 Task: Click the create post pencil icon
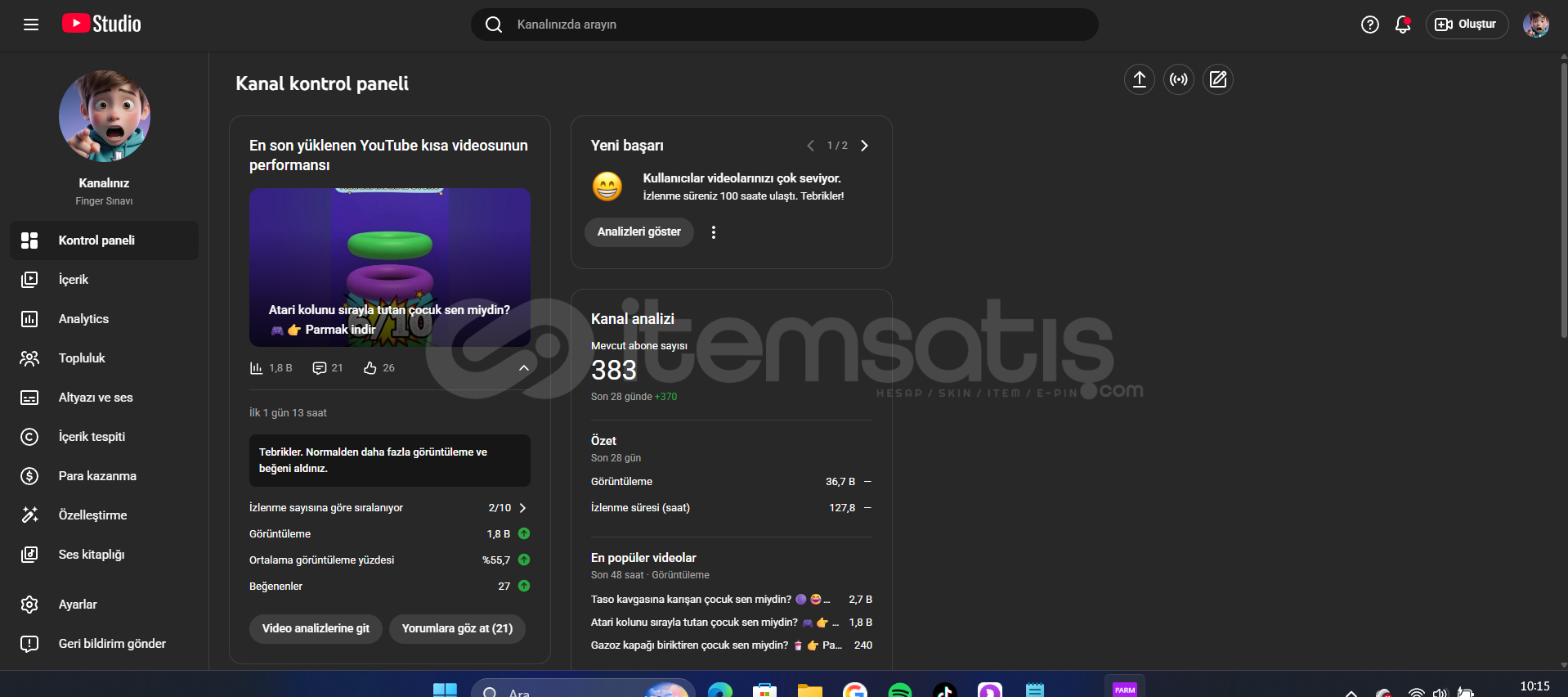point(1217,79)
